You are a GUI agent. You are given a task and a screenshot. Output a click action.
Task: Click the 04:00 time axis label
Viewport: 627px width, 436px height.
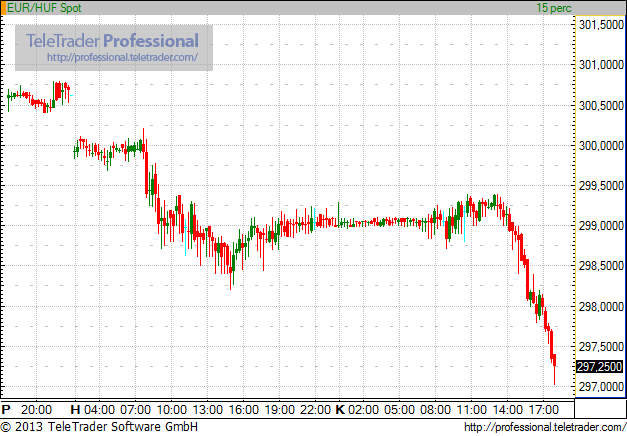coord(99,410)
